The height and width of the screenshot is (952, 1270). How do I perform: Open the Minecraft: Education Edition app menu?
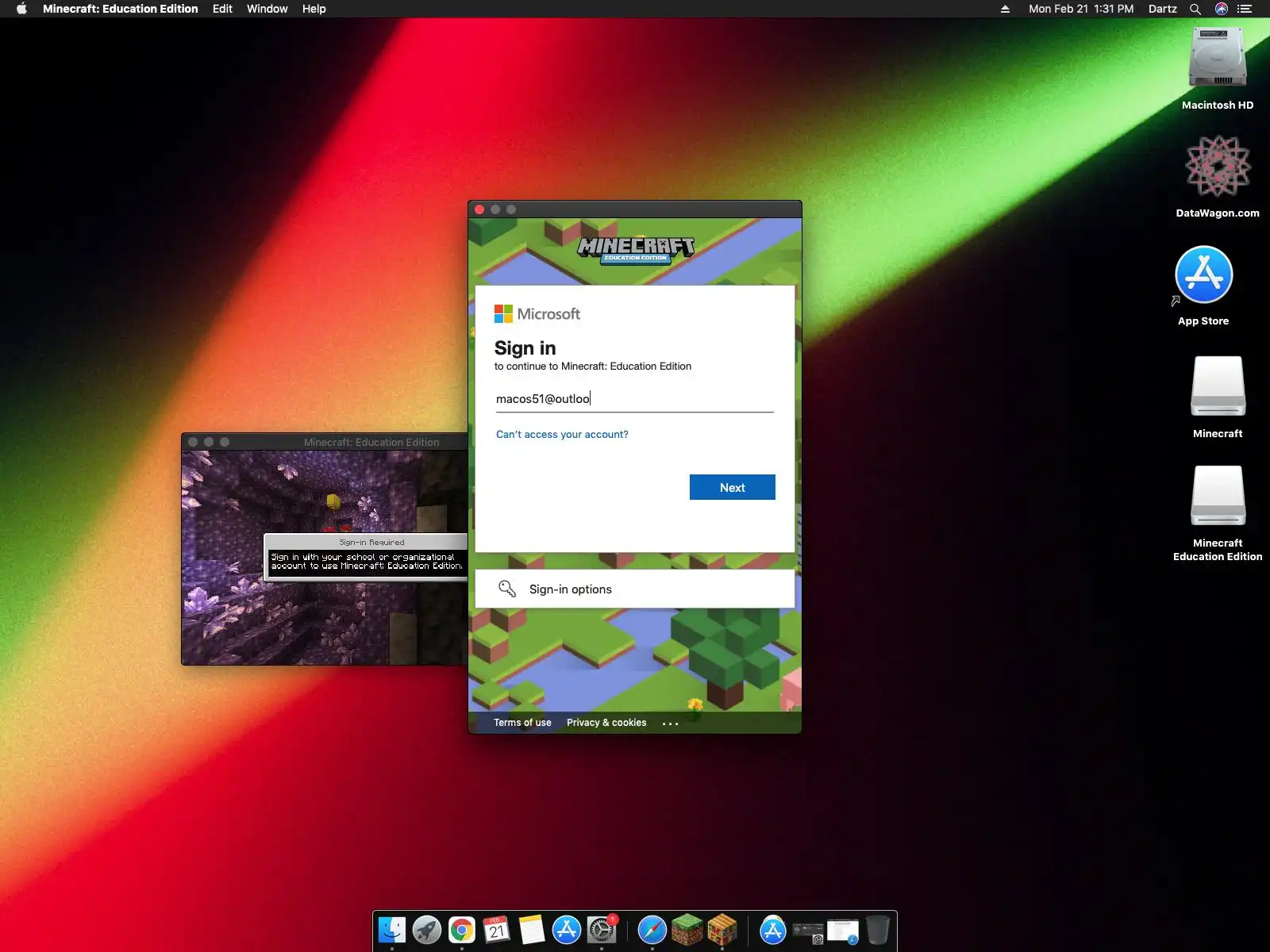(x=121, y=9)
